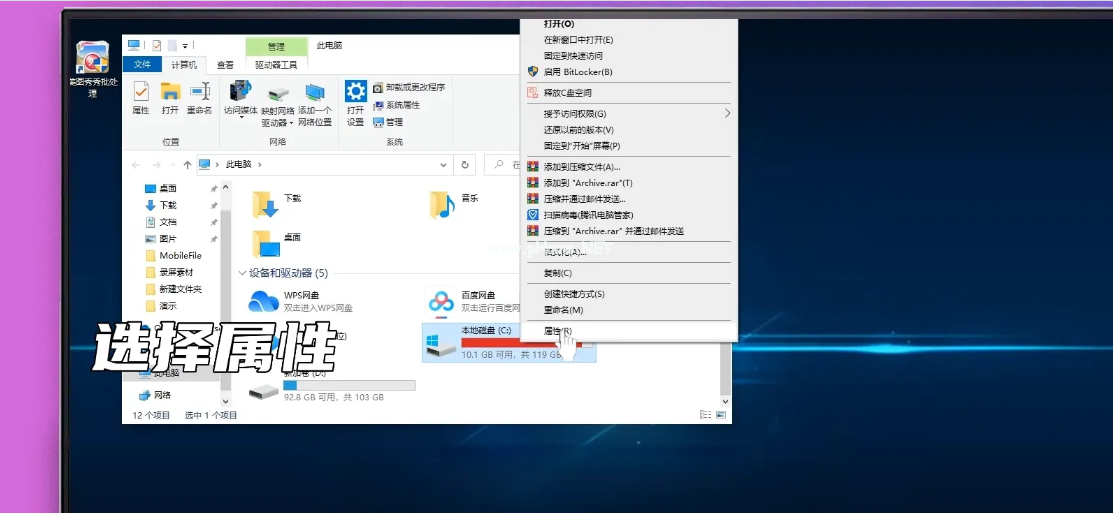This screenshot has width=1113, height=513.
Task: Open the address bar history dropdown
Action: [445, 164]
